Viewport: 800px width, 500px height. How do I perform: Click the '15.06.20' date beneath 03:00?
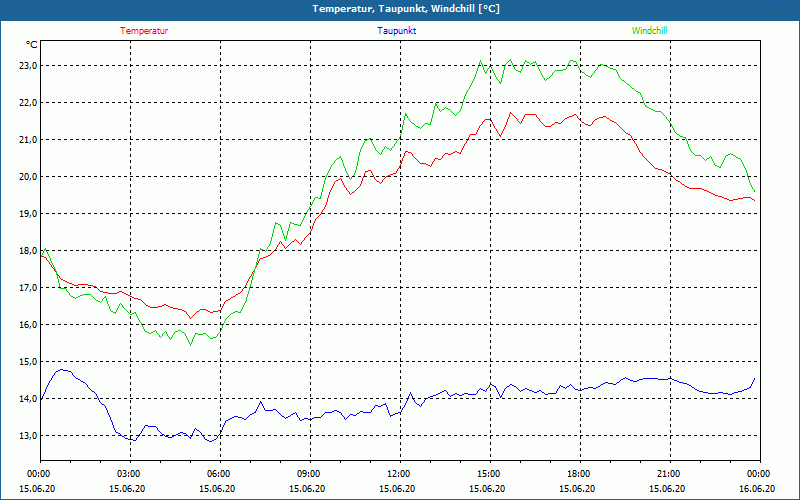[128, 489]
